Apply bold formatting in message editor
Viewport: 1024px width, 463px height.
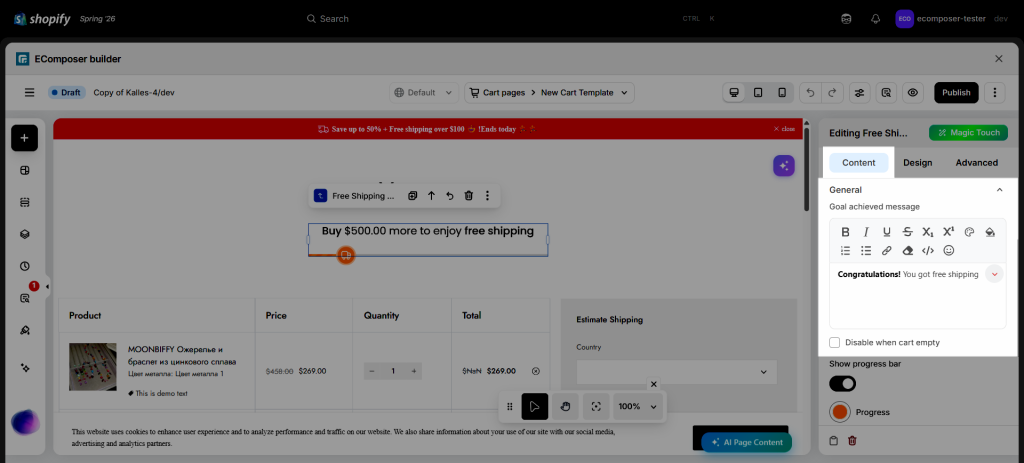click(845, 232)
